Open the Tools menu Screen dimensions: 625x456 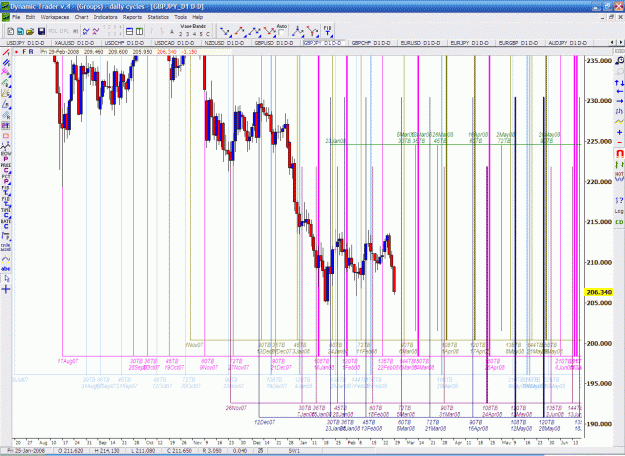coord(180,17)
